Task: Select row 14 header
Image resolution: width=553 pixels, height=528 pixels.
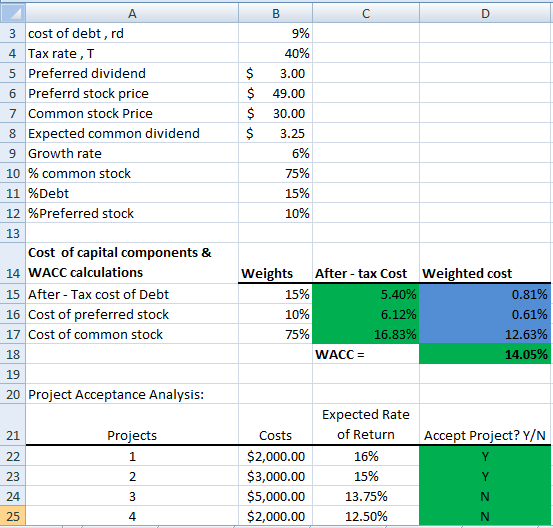Action: tap(13, 263)
